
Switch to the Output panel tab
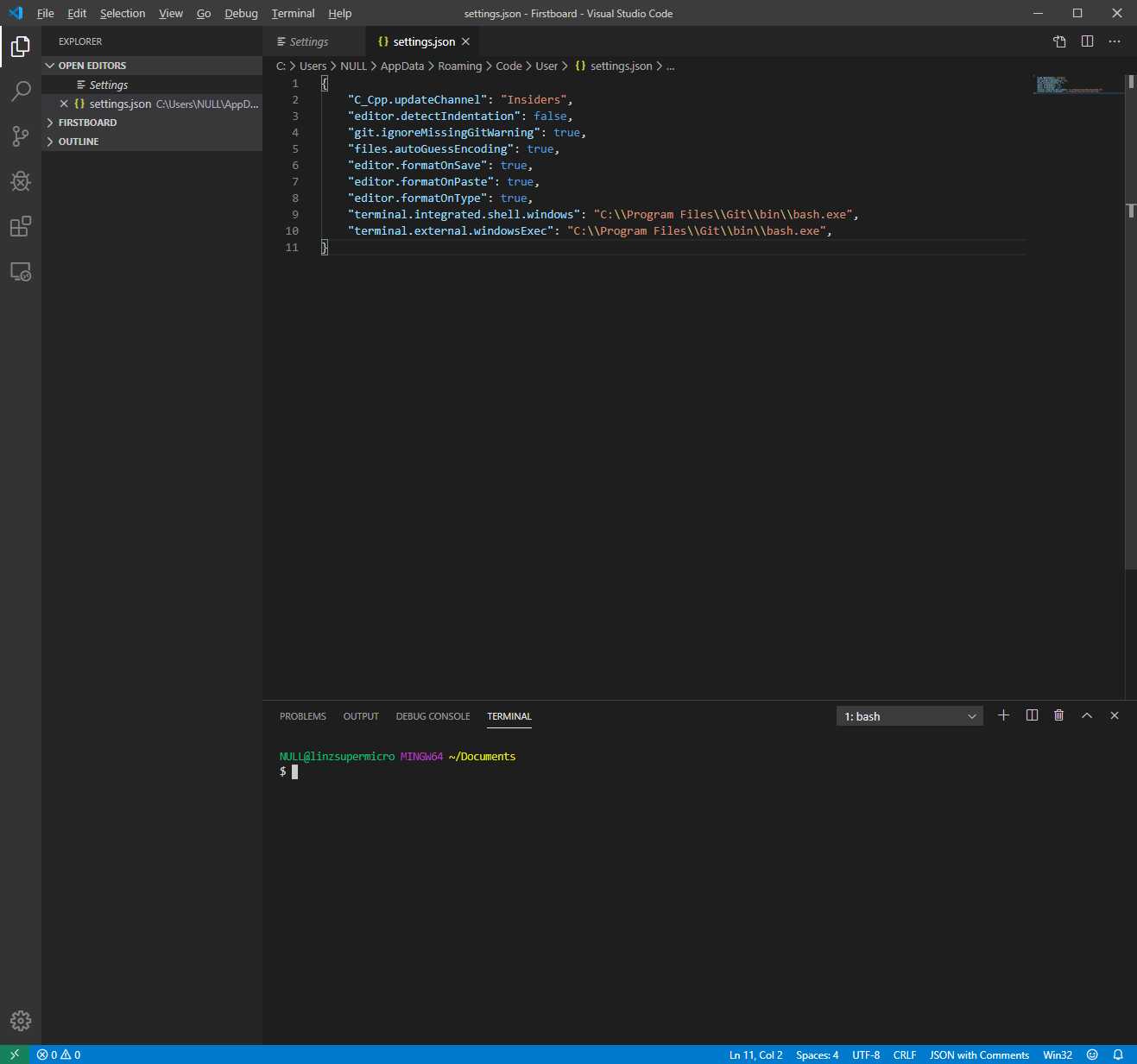click(x=361, y=716)
